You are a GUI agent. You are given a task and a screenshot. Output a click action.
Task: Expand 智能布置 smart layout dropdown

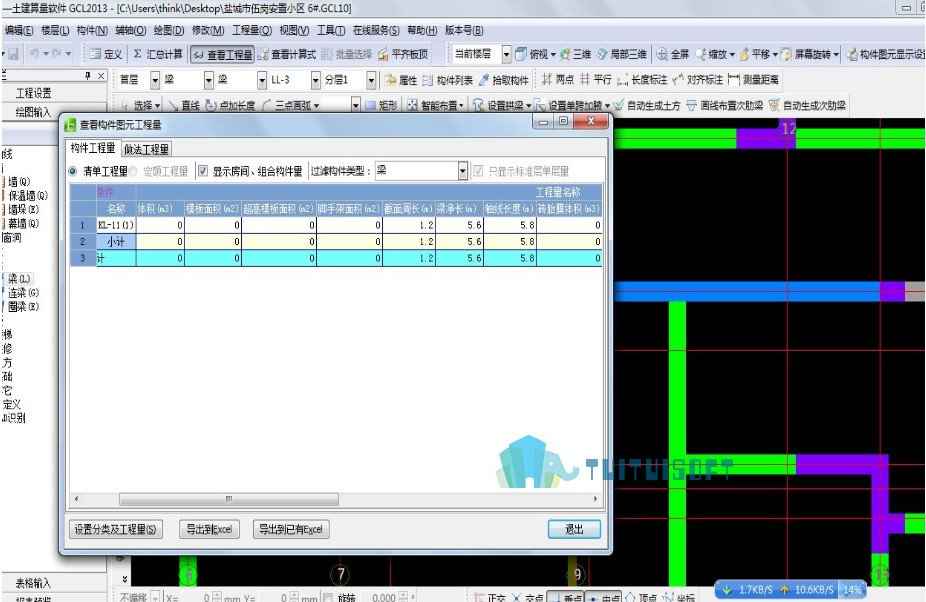point(461,106)
